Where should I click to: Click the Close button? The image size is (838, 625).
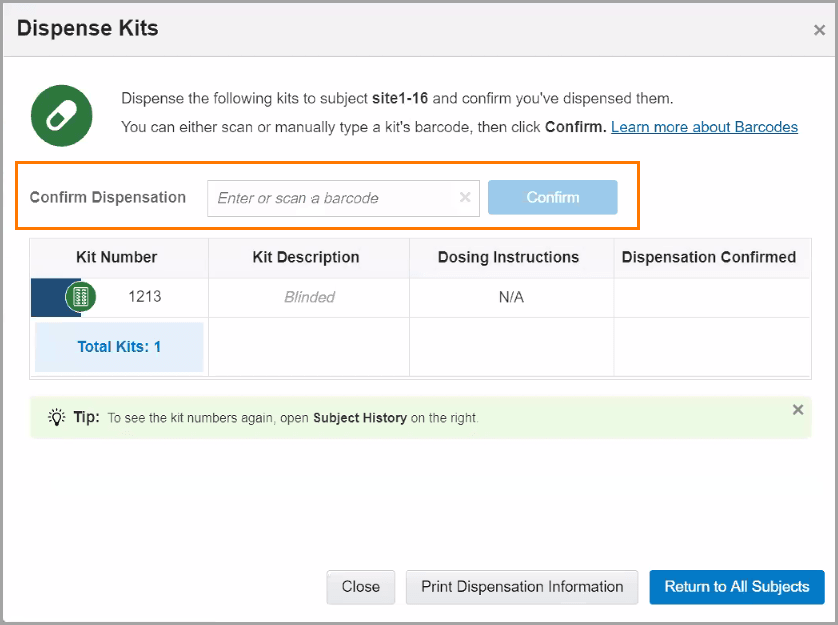pos(360,587)
